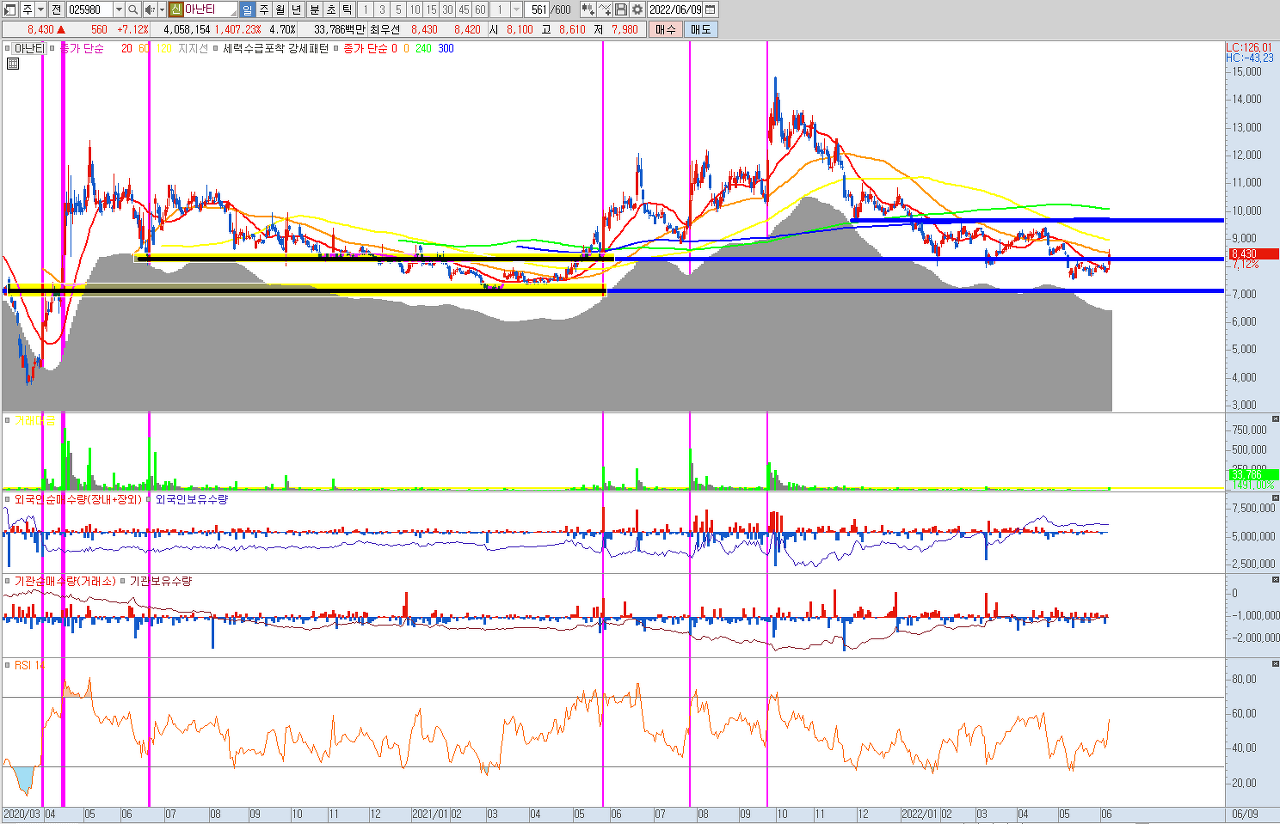Viewport: 1280px width, 824px height.
Task: Choose interval 15 button
Action: [x=431, y=9]
